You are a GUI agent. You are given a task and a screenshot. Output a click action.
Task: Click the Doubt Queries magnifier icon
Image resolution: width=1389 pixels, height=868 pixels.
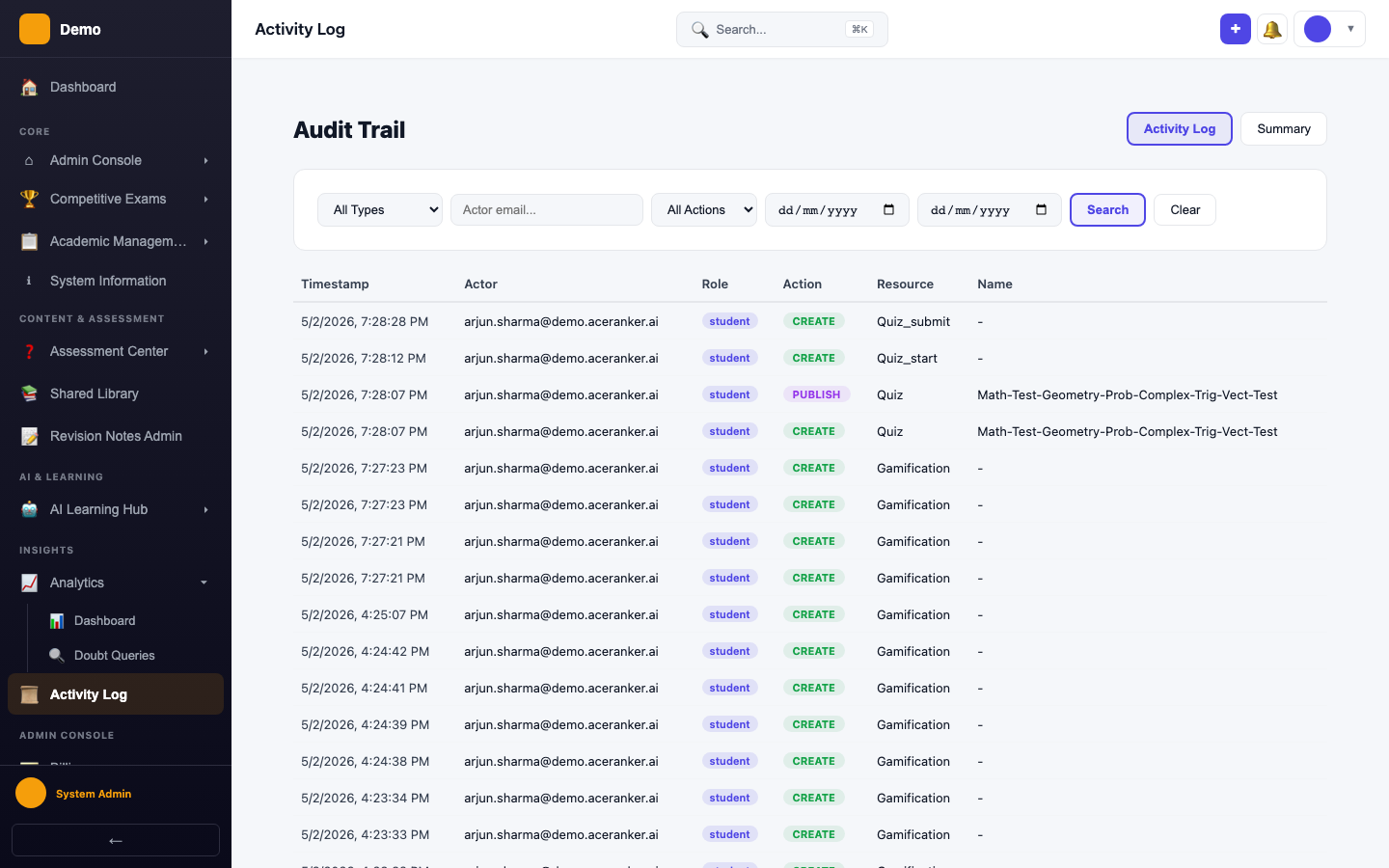(x=57, y=655)
